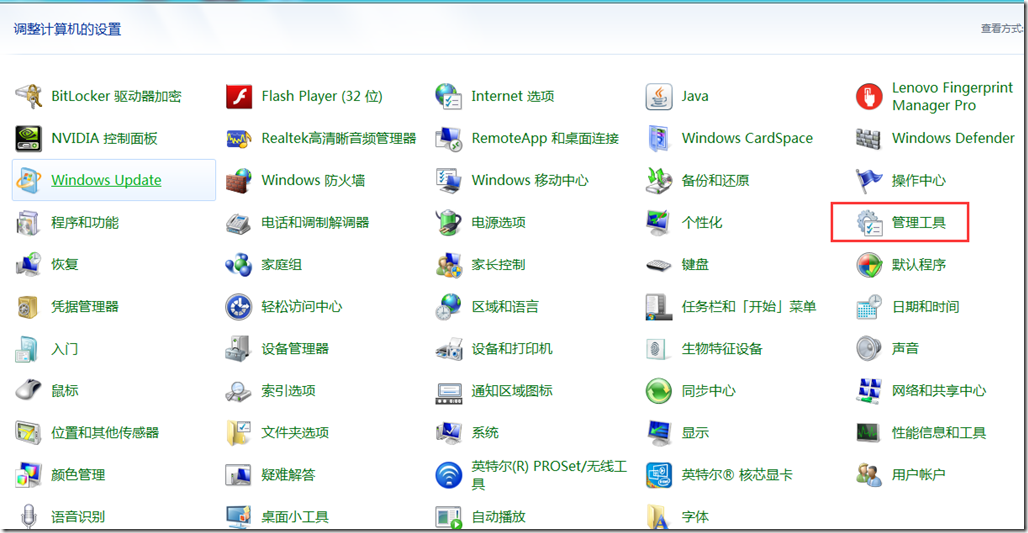Click the 位置和其他传感器 link
The height and width of the screenshot is (533, 1028).
click(105, 433)
